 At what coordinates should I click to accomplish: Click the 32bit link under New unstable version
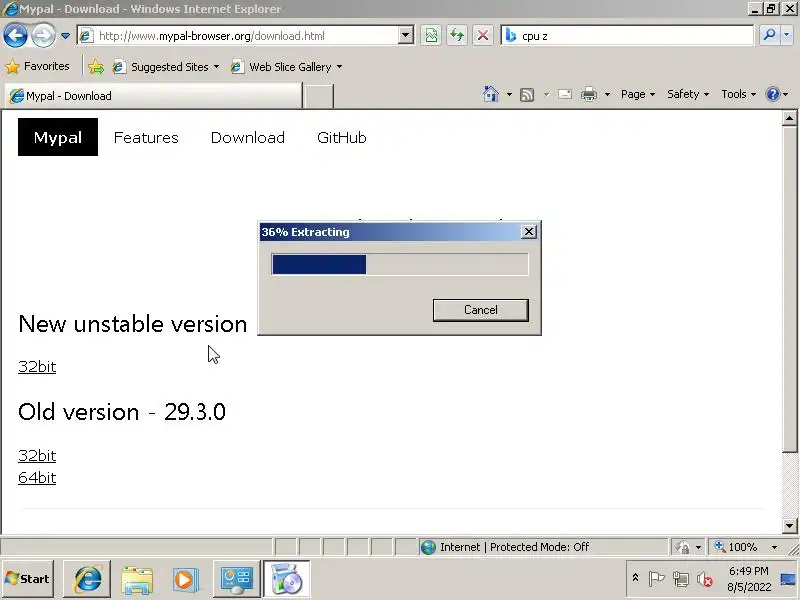[x=37, y=367]
